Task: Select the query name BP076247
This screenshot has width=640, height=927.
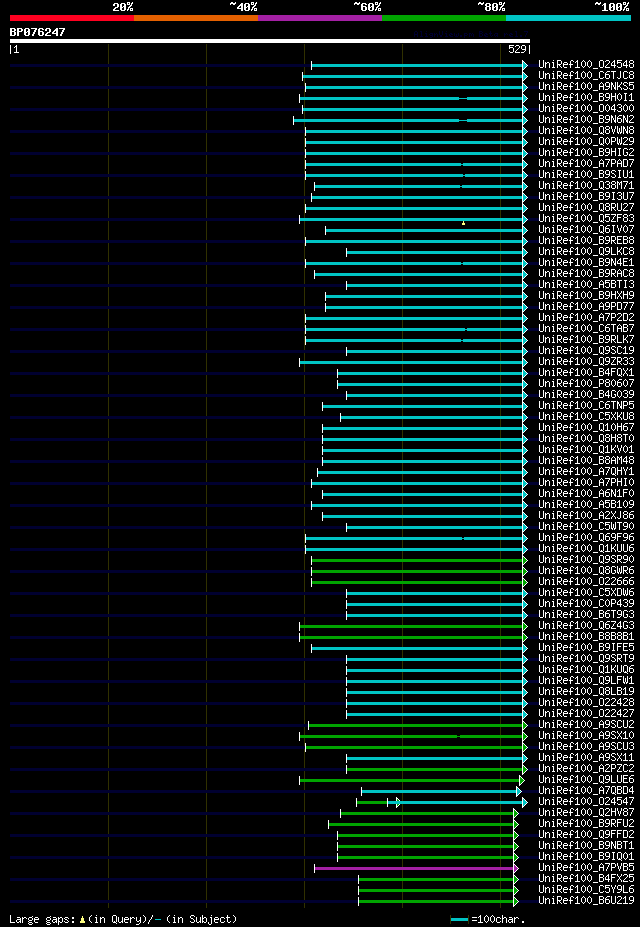Action: point(37,32)
